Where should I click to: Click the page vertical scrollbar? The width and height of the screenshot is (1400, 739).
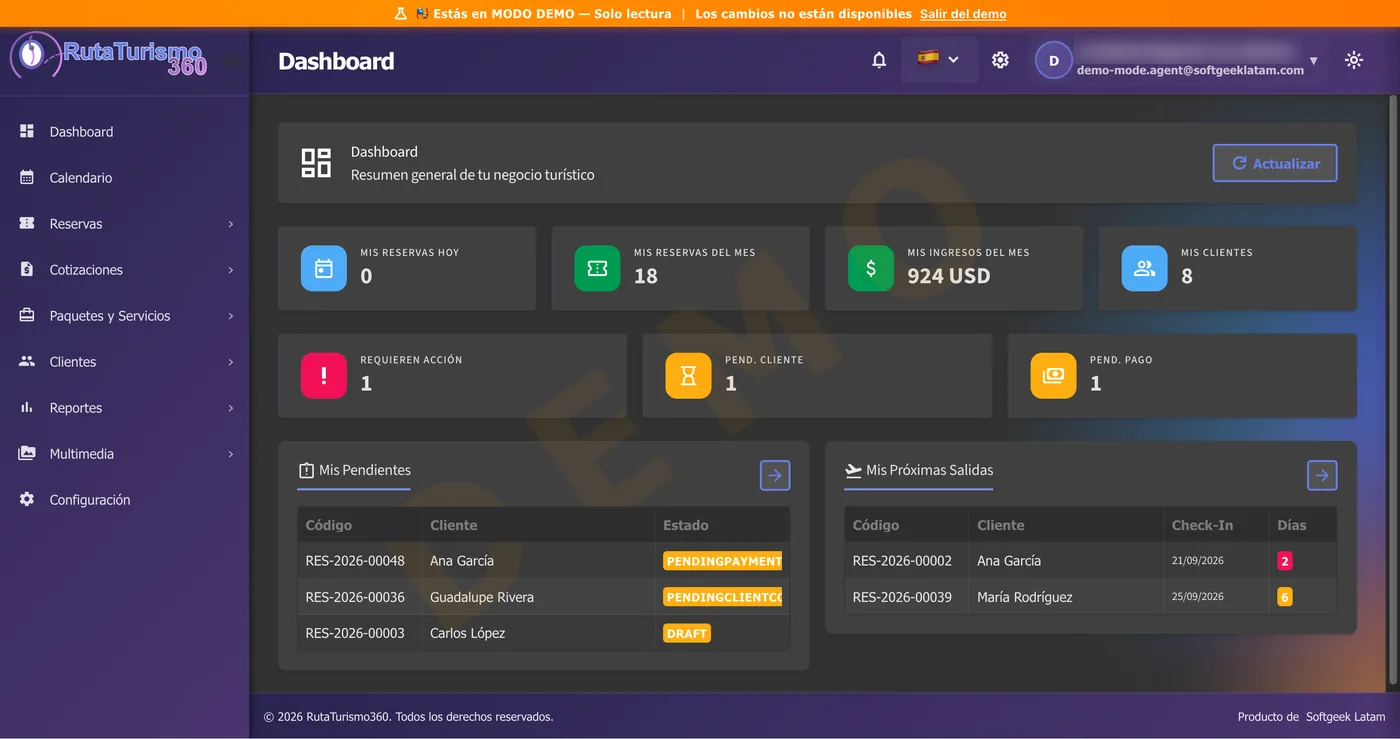pos(1393,390)
